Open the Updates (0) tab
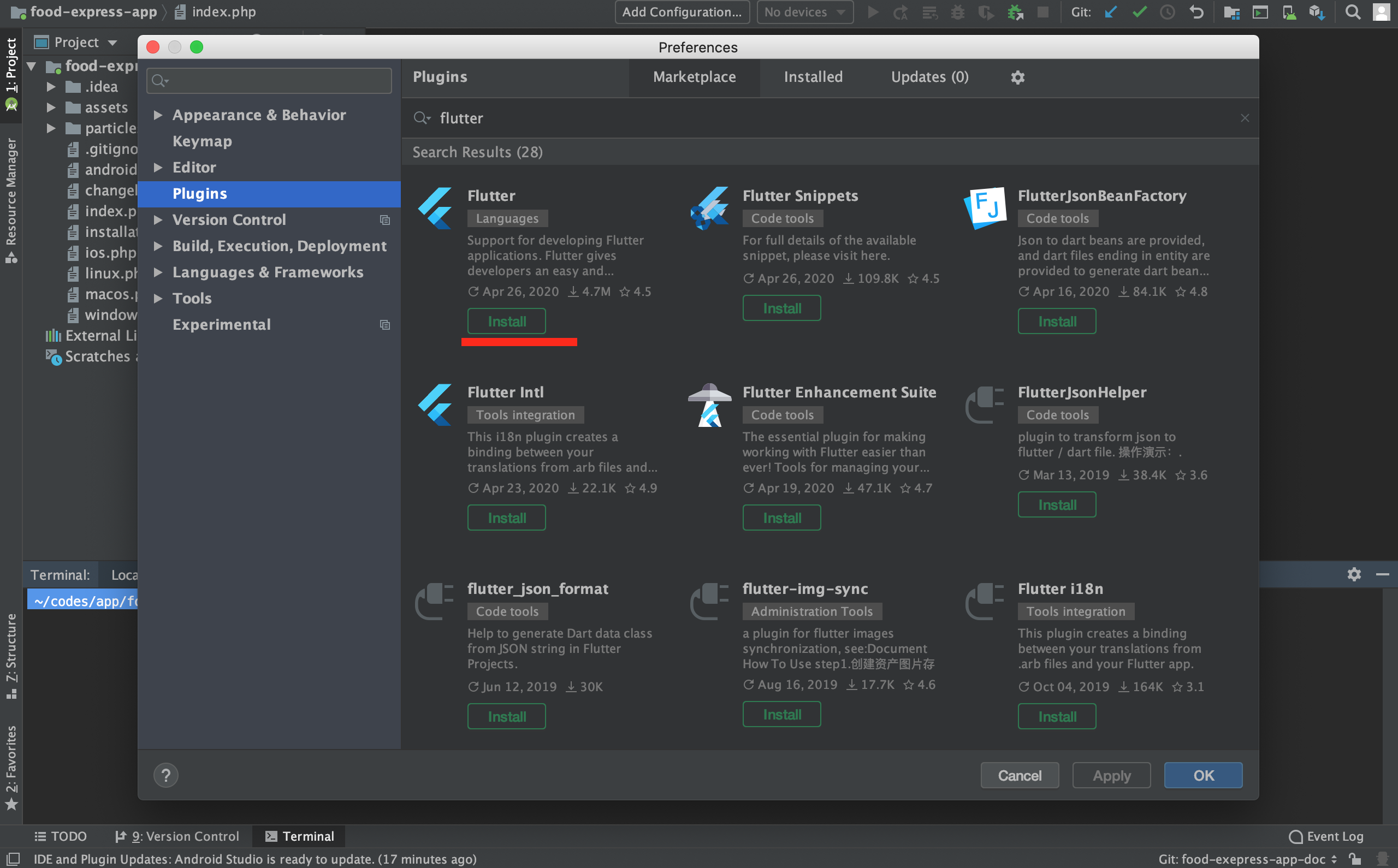This screenshot has height=868, width=1398. 929,77
